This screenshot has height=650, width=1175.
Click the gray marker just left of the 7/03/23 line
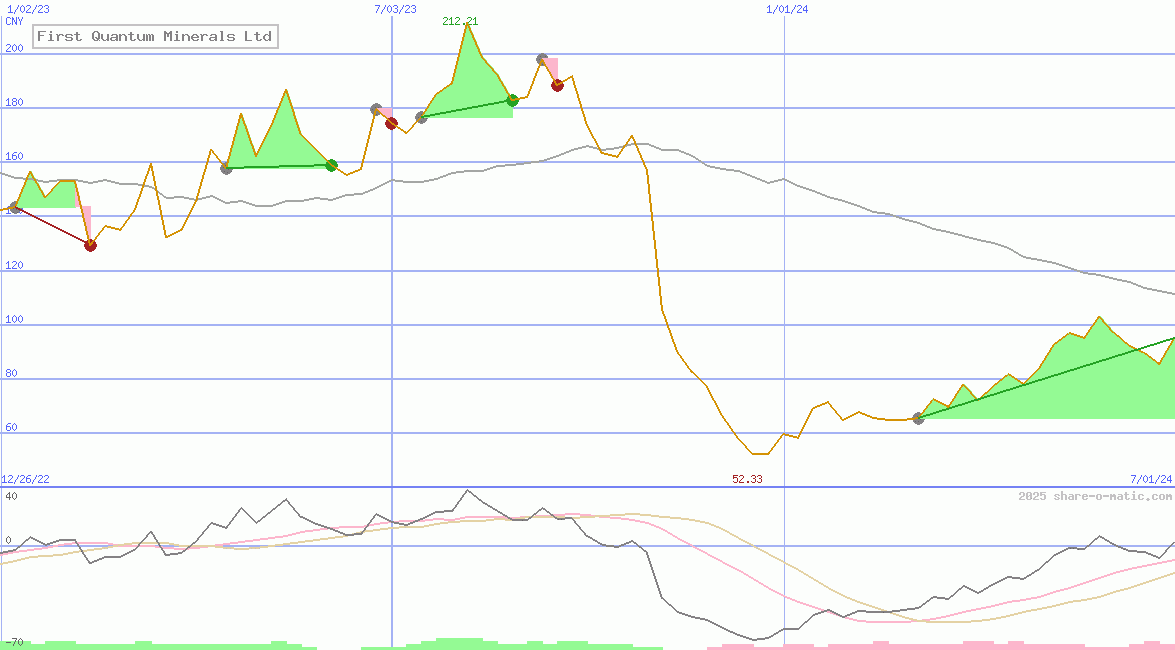[x=376, y=109]
